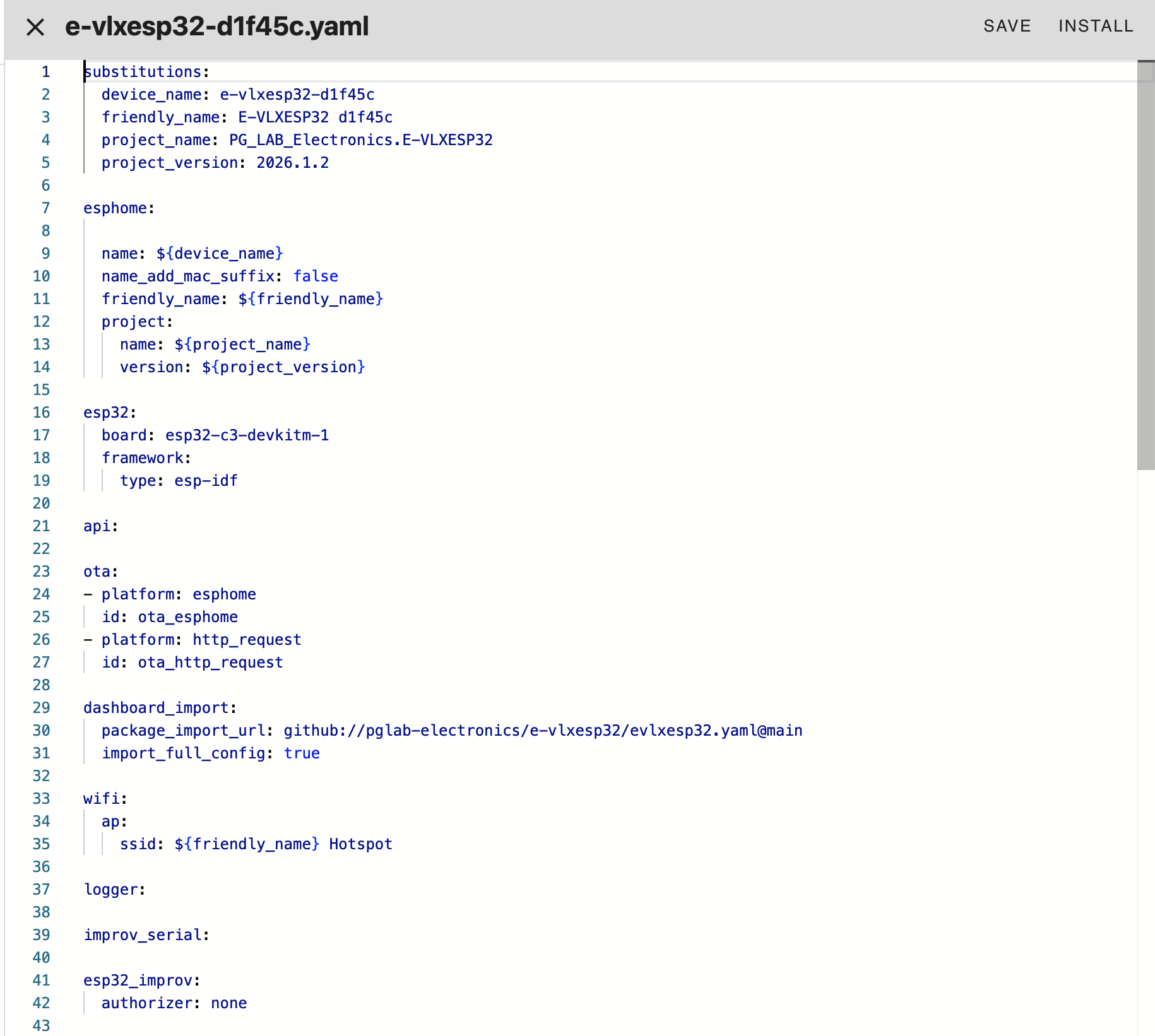Screen dimensions: 1155x1036
Task: Place cursor on the wifi: key
Action: tap(105, 799)
